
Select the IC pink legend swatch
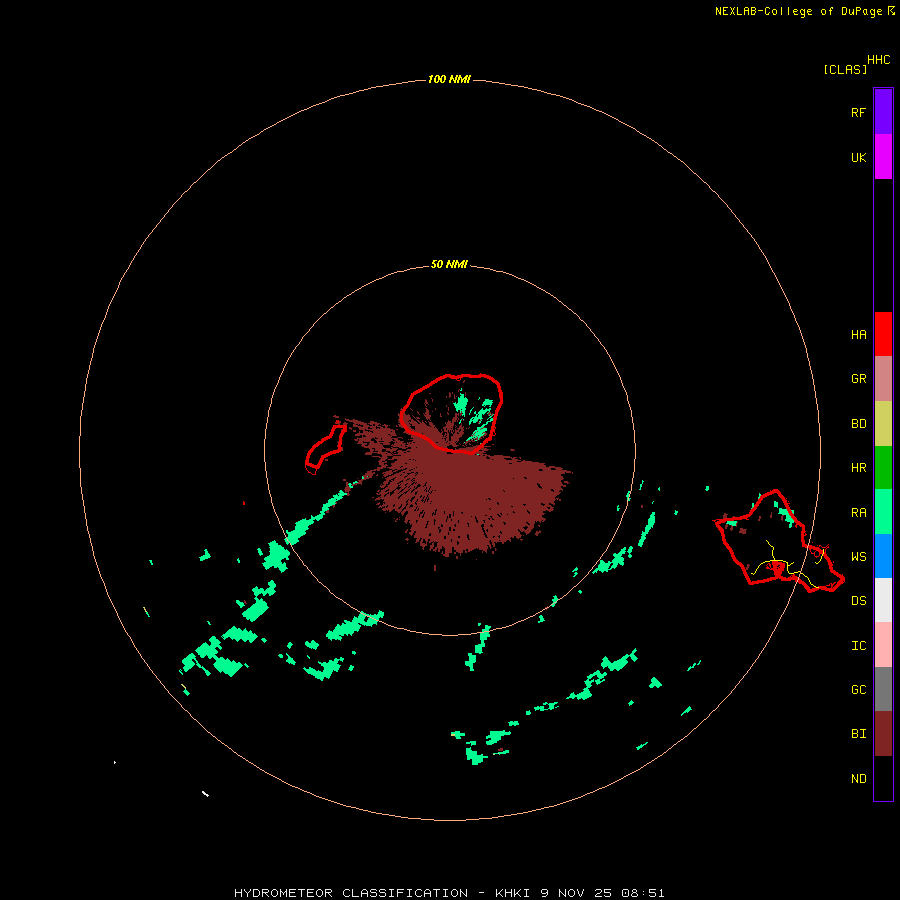tap(883, 645)
